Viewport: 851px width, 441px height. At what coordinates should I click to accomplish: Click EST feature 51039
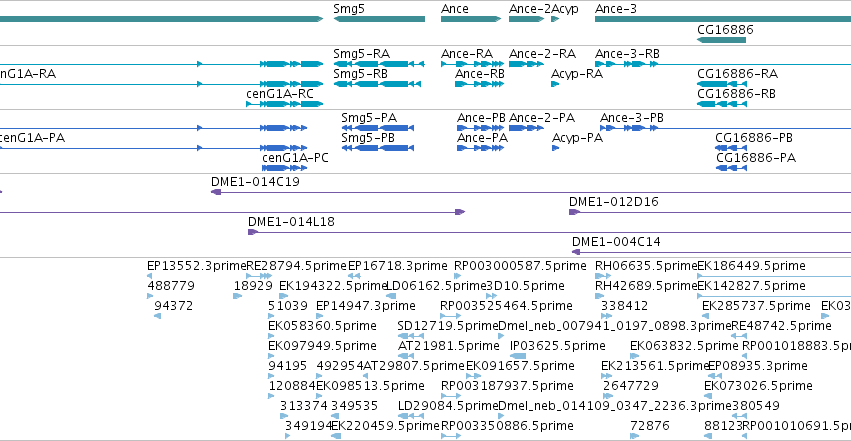(288, 306)
